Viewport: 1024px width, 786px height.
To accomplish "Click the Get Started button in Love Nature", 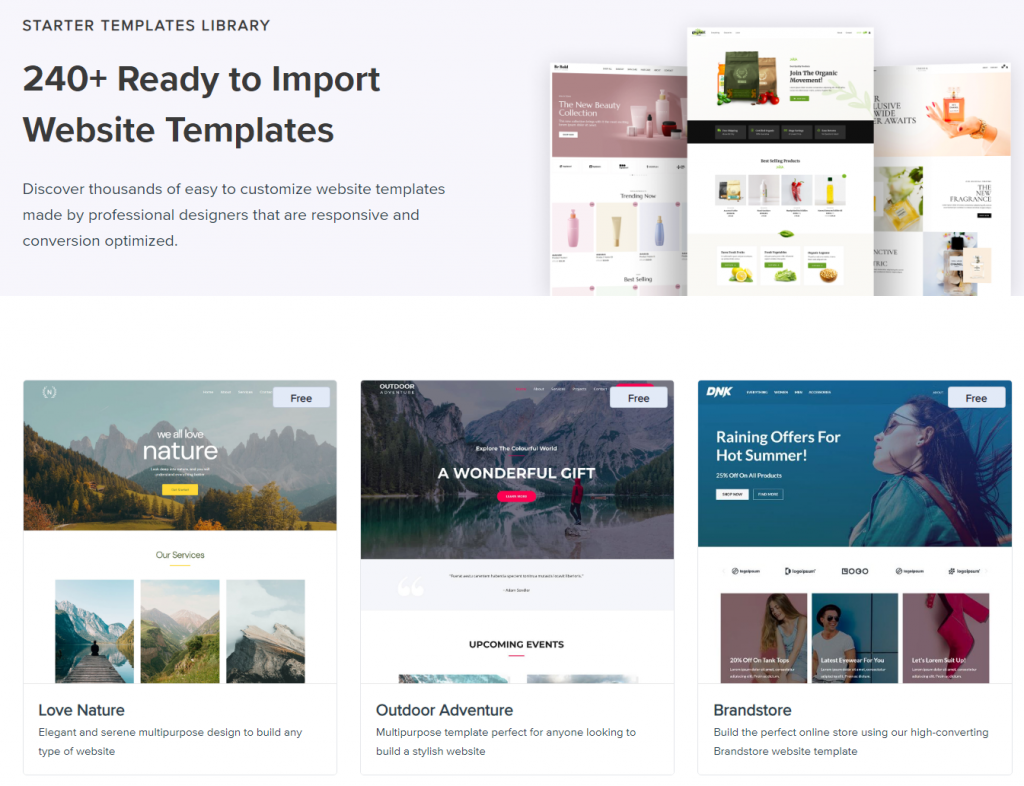I will click(x=180, y=489).
